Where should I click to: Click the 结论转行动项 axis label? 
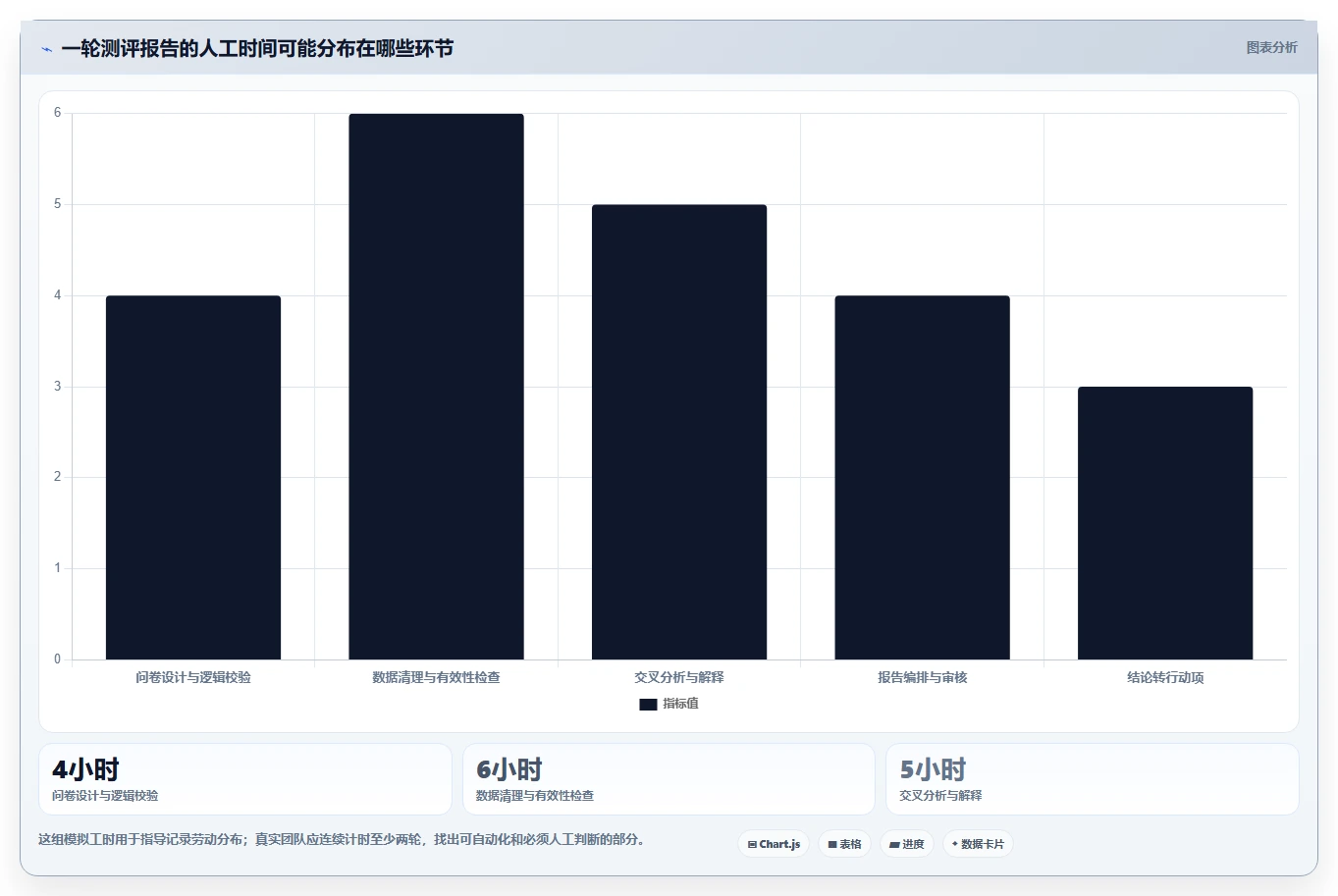pos(1165,677)
